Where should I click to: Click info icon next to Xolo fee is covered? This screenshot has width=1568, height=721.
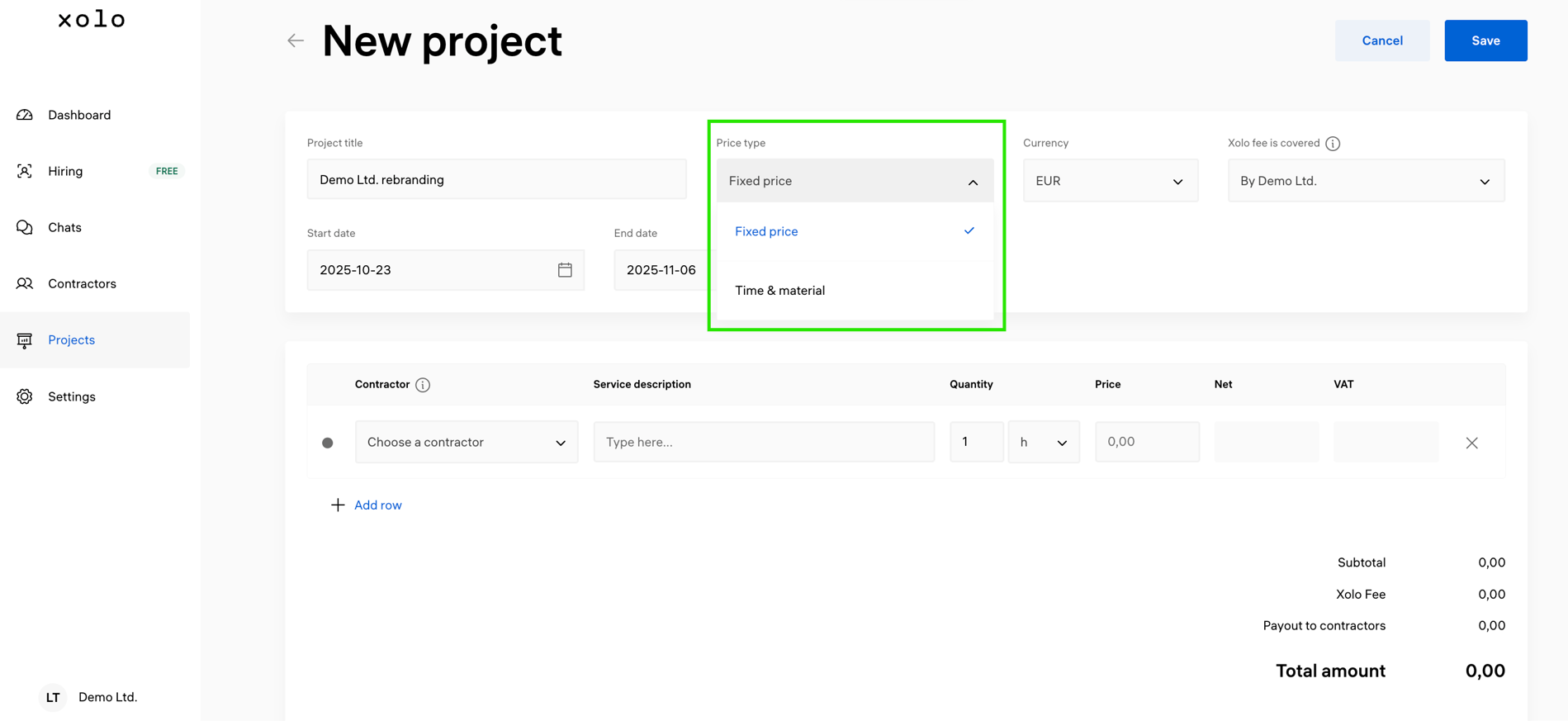pos(1333,144)
